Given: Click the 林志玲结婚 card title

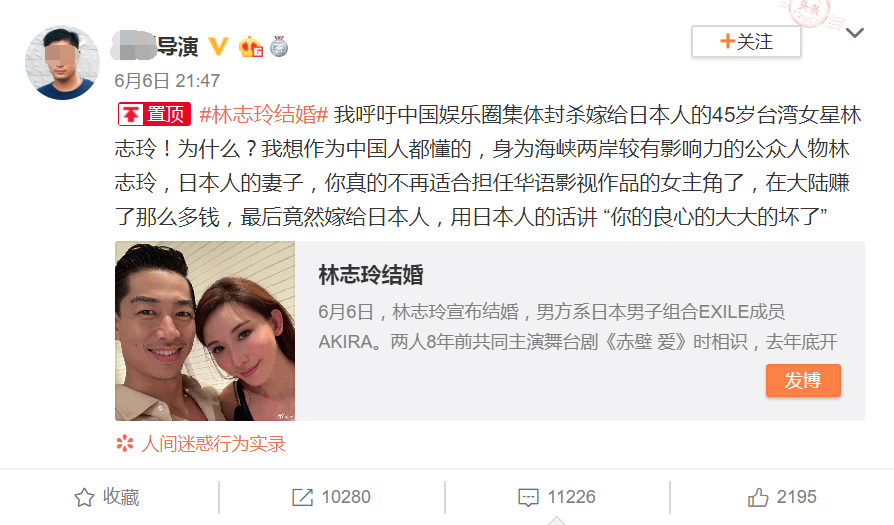Looking at the screenshot, I should click(x=371, y=275).
